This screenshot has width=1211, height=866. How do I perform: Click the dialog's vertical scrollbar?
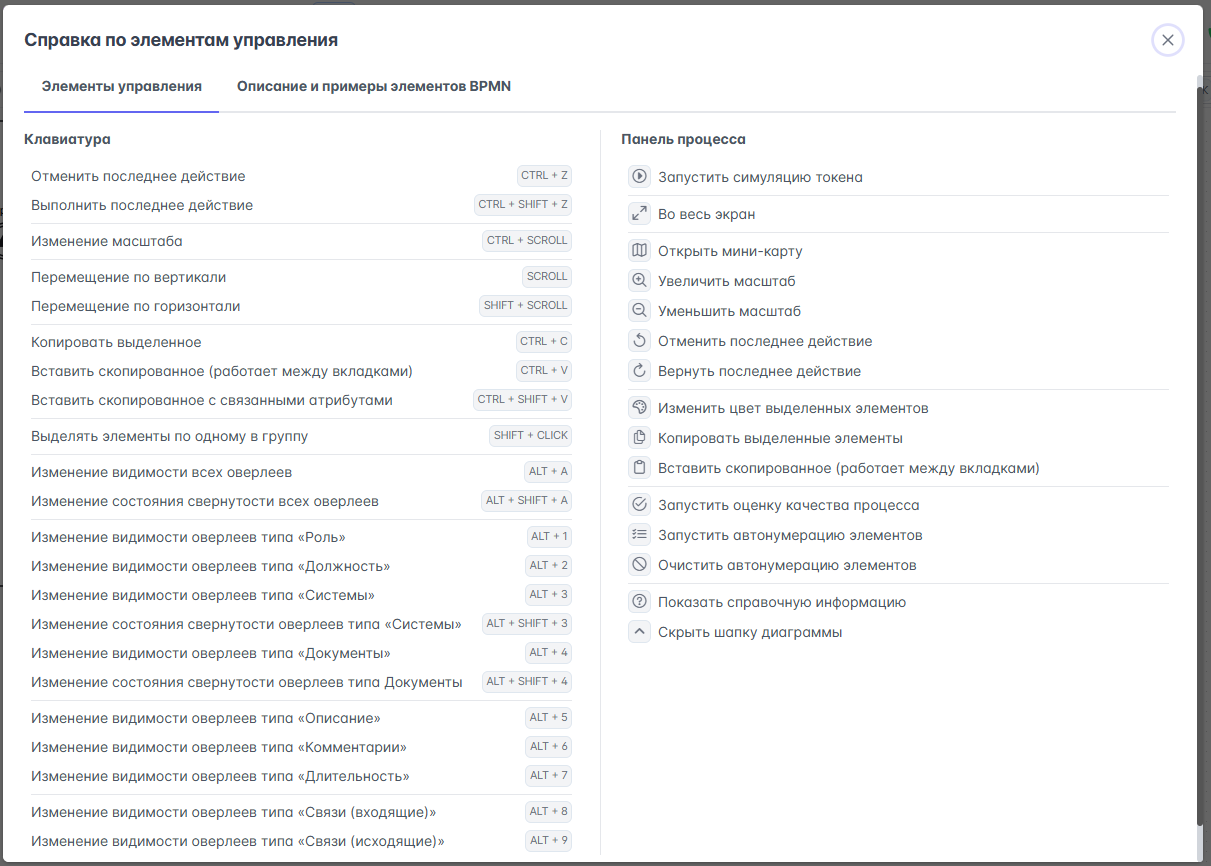click(1199, 450)
